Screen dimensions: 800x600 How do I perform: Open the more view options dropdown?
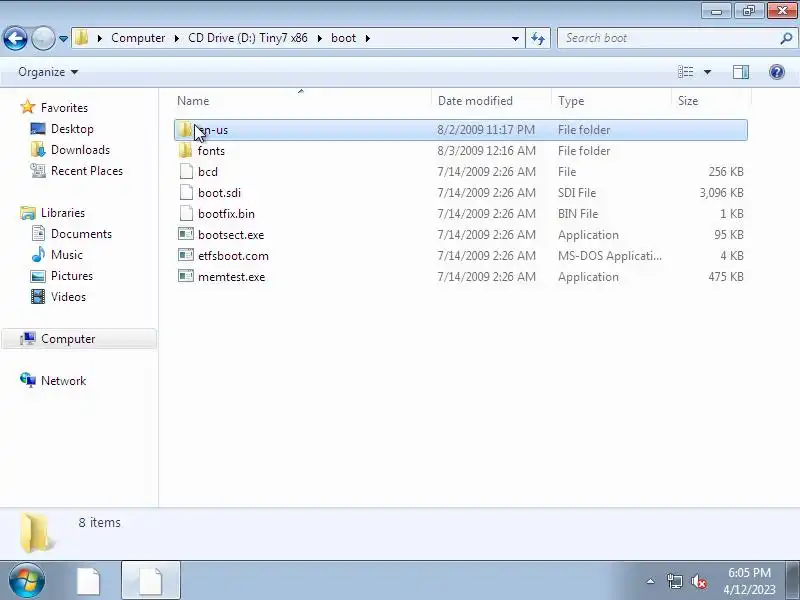point(707,72)
